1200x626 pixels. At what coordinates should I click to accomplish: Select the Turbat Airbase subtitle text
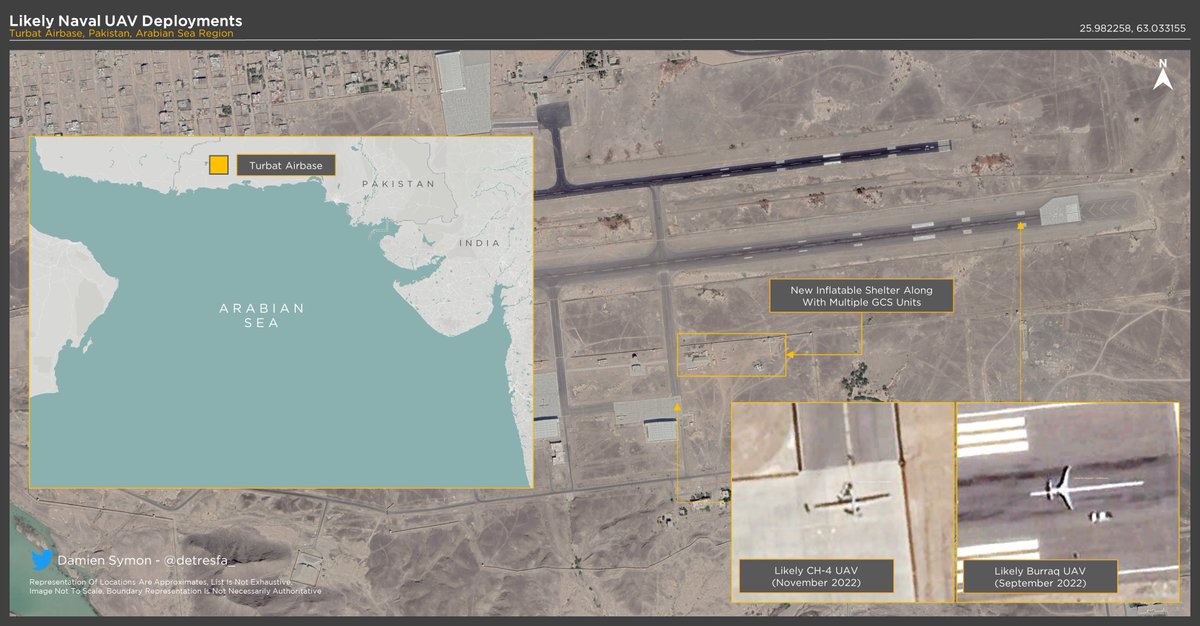point(118,33)
